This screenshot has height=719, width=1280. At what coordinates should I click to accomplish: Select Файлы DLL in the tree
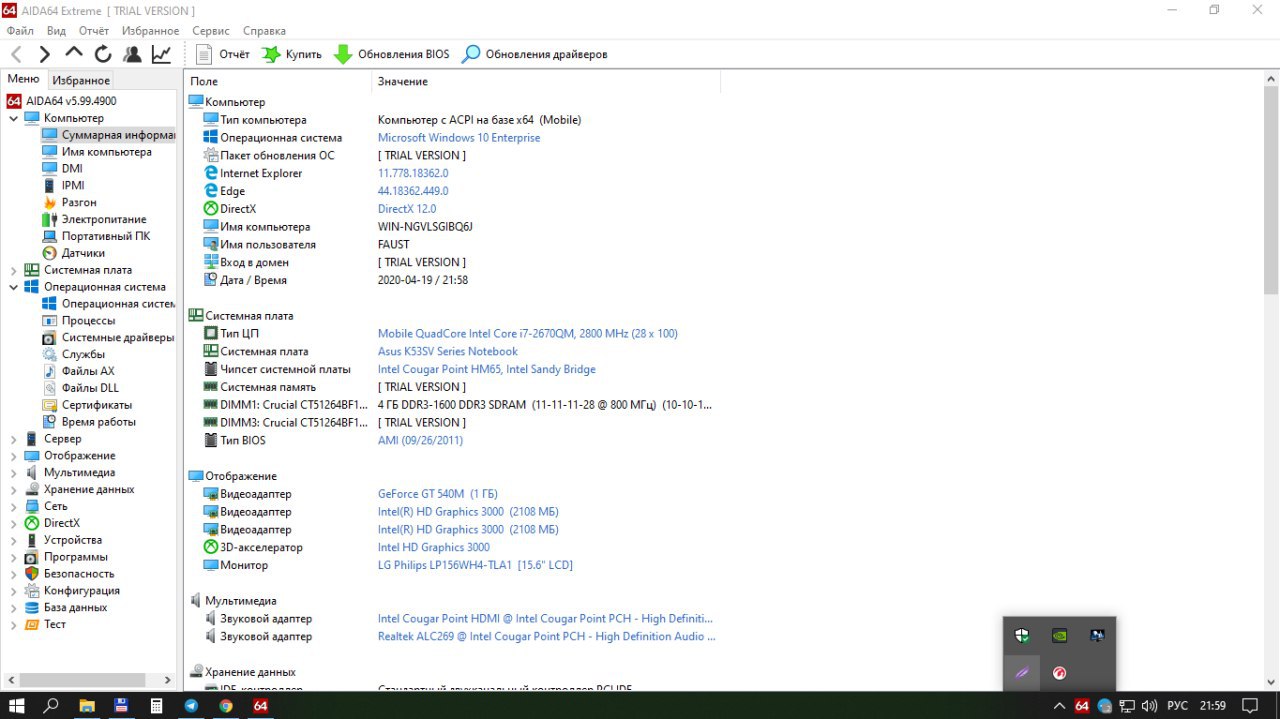[90, 388]
